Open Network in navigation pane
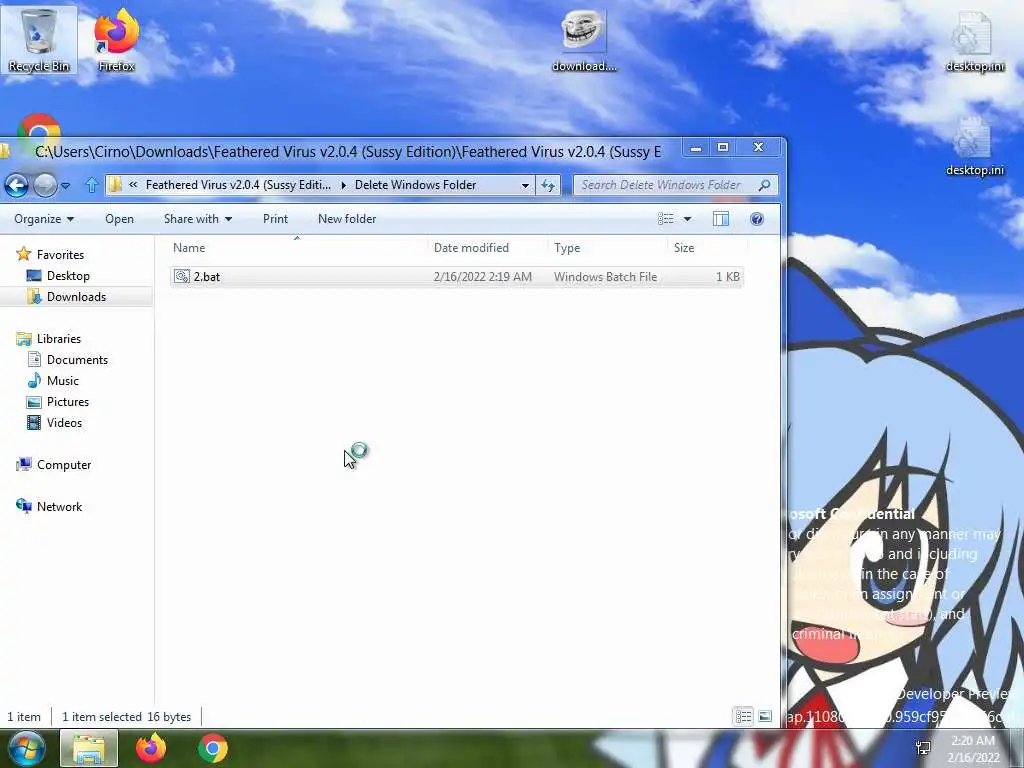Viewport: 1024px width, 768px height. click(59, 507)
